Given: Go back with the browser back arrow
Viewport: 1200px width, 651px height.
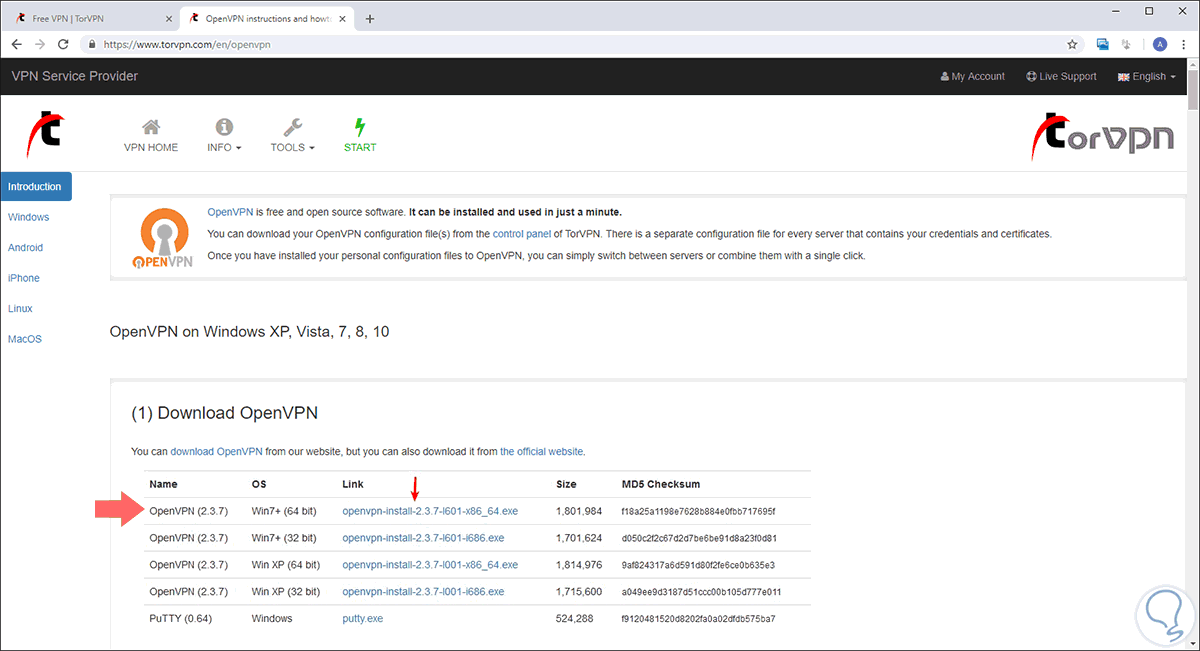Looking at the screenshot, I should click(x=17, y=44).
